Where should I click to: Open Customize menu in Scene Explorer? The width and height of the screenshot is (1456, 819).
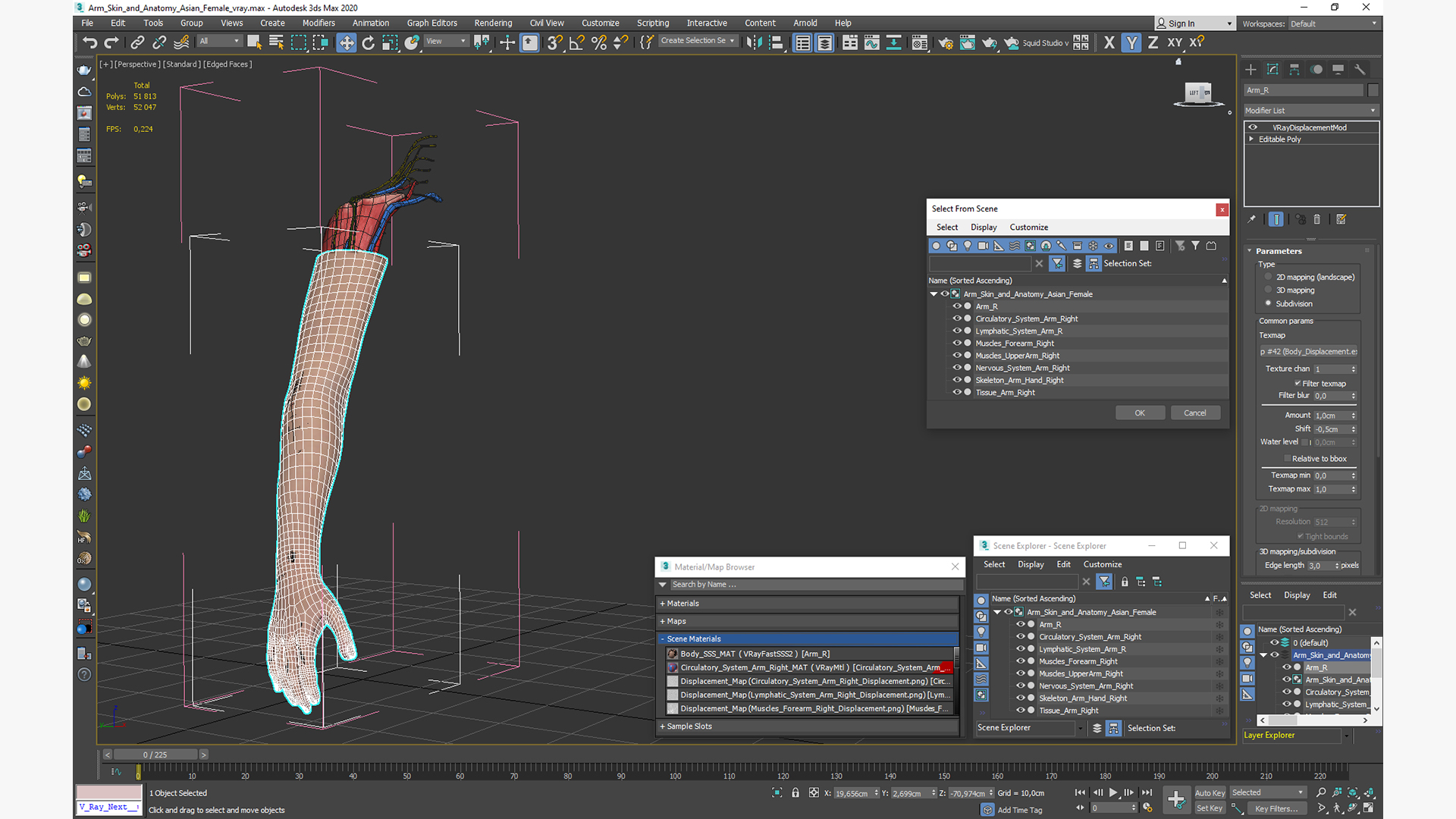pos(1103,564)
